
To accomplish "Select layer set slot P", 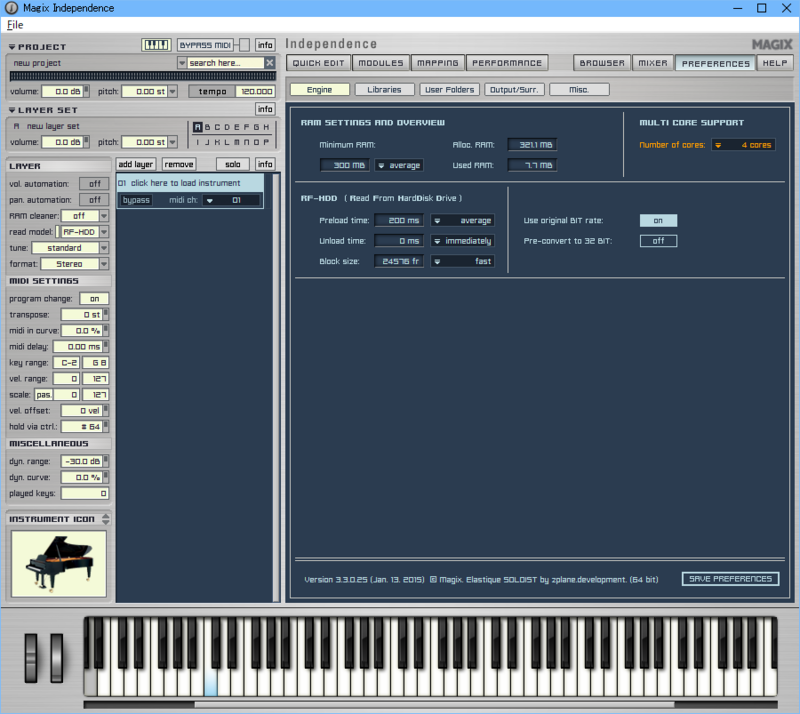I will click(x=266, y=142).
